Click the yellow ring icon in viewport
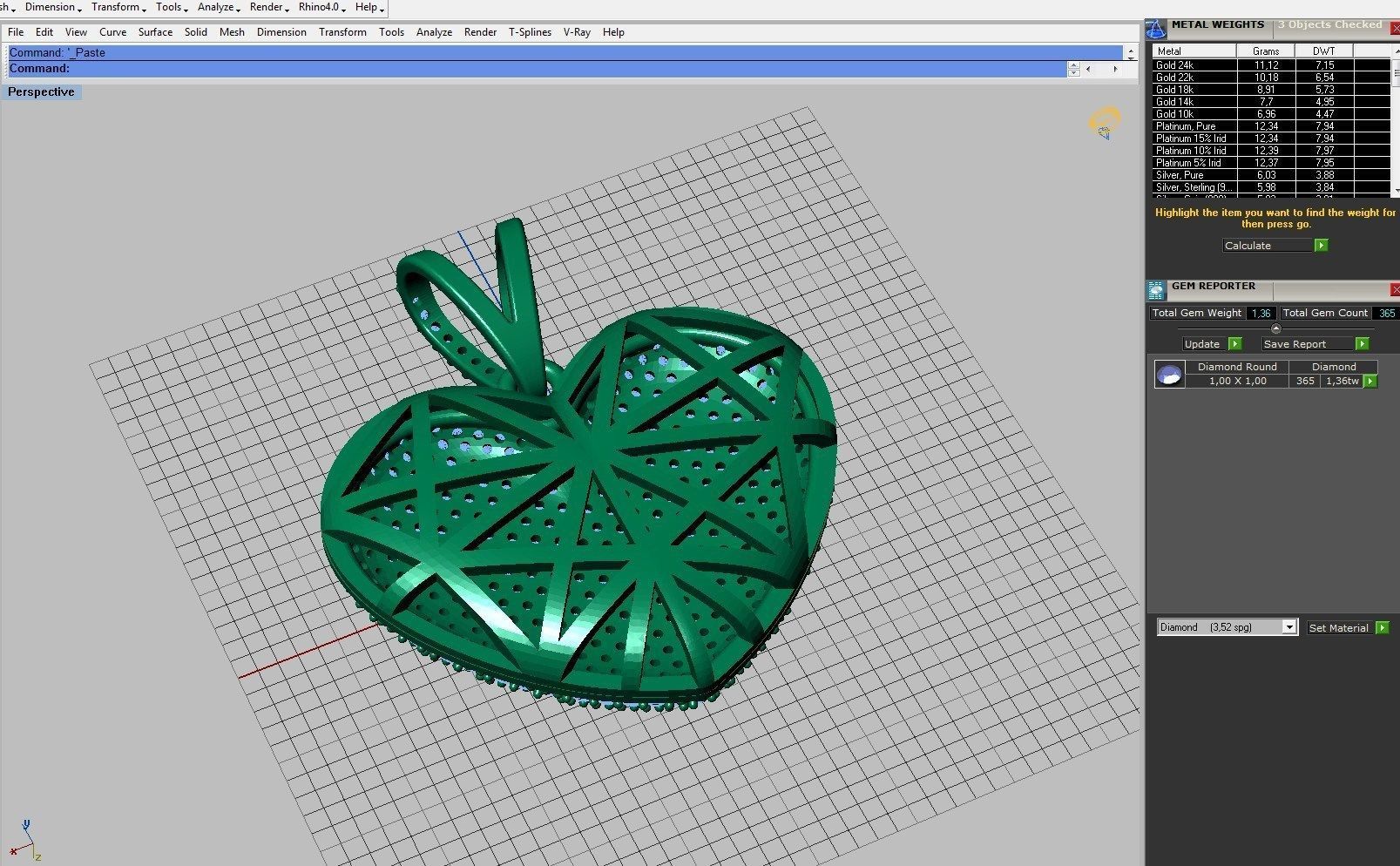This screenshot has width=1400, height=866. (1105, 122)
